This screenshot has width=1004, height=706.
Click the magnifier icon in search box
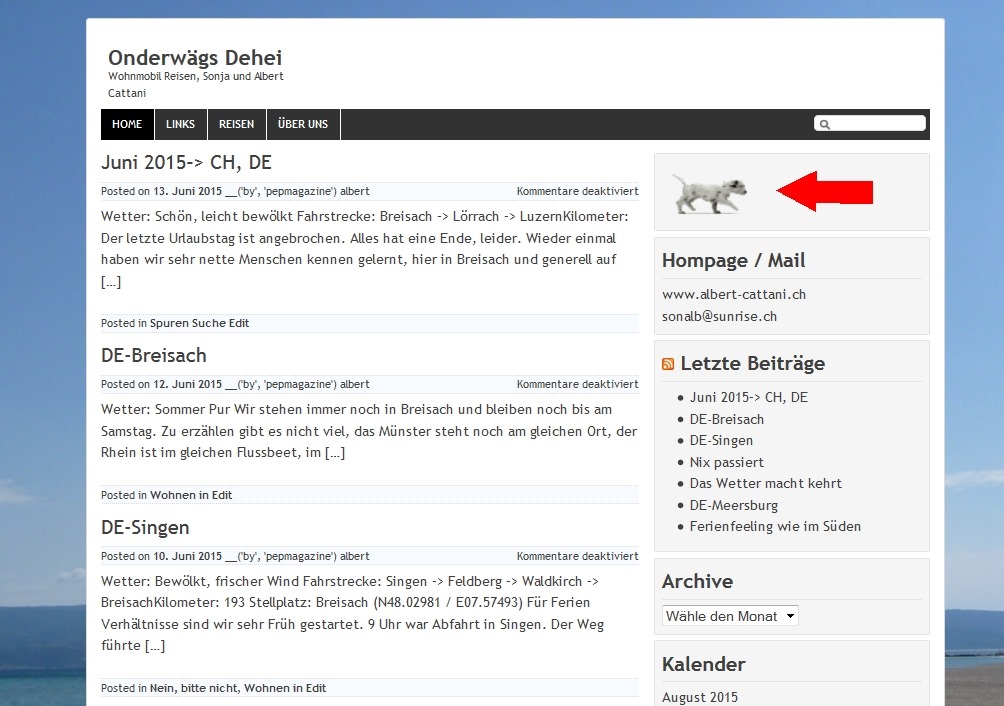pos(825,125)
